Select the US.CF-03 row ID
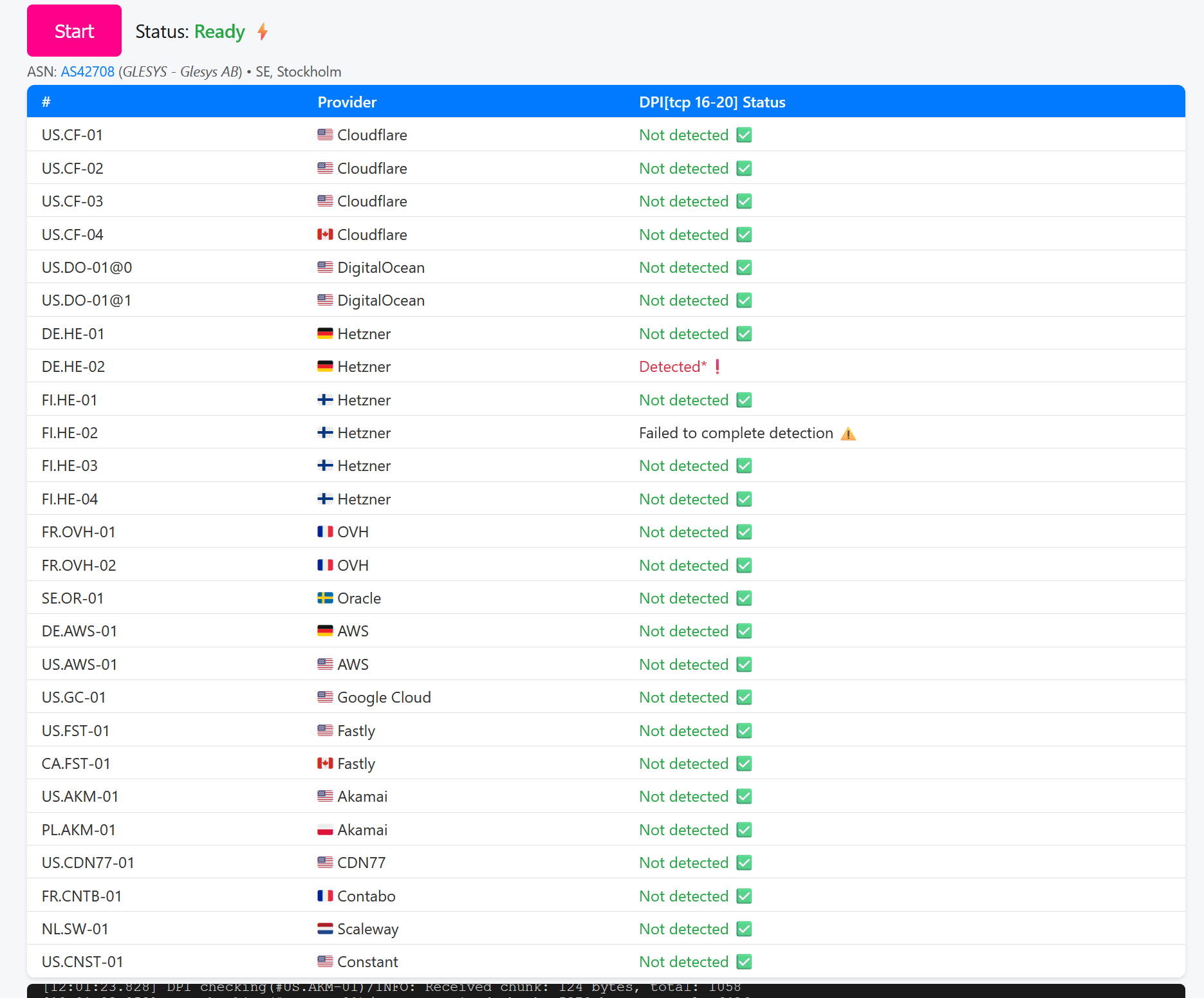The width and height of the screenshot is (1204, 998). pyautogui.click(x=73, y=201)
